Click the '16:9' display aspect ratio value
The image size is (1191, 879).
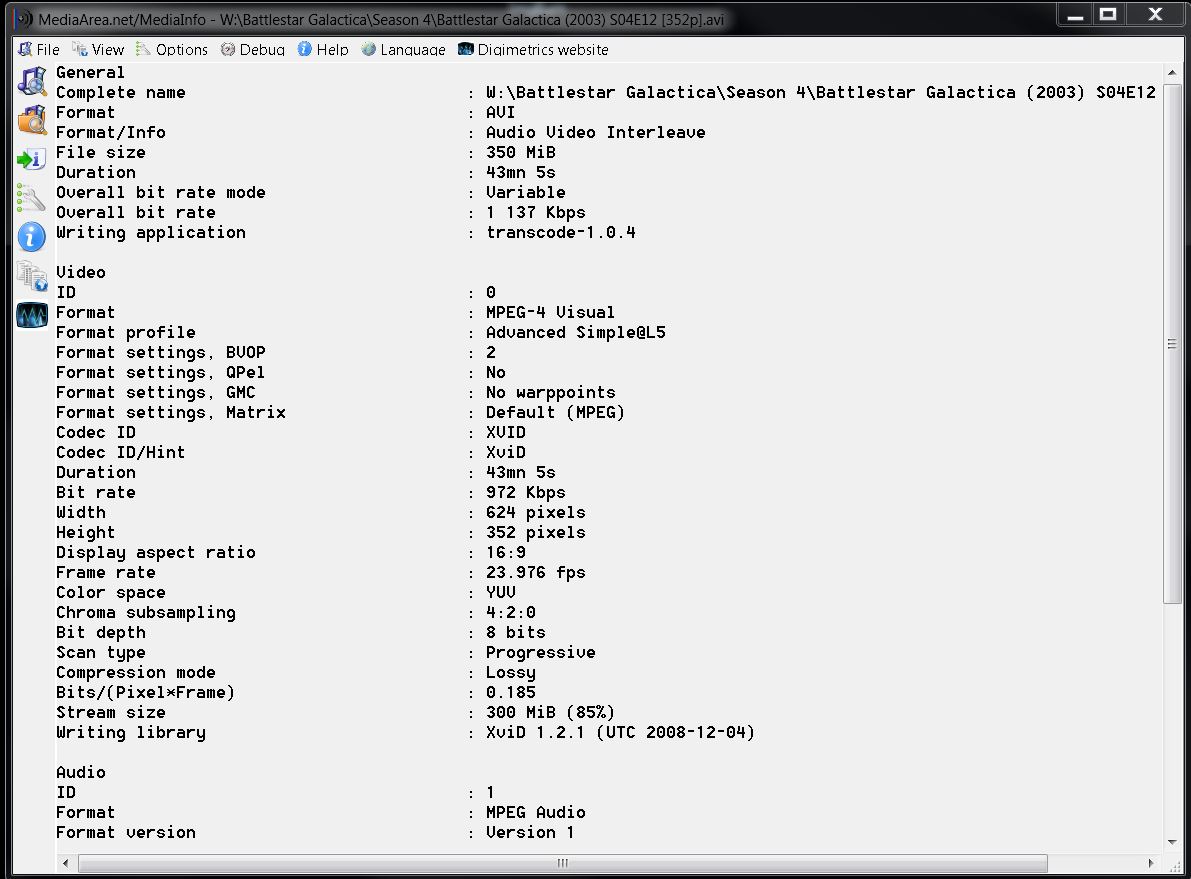[x=506, y=552]
